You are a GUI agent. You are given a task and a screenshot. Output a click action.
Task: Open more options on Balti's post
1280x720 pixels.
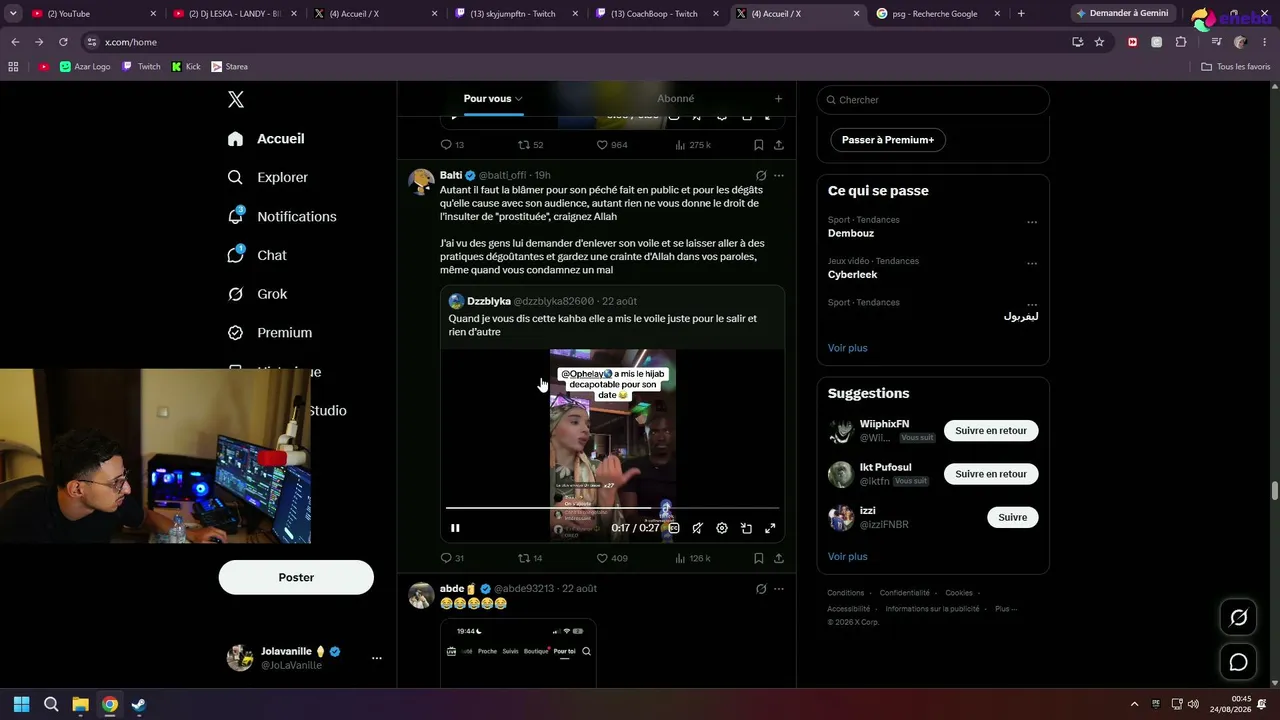pyautogui.click(x=779, y=175)
